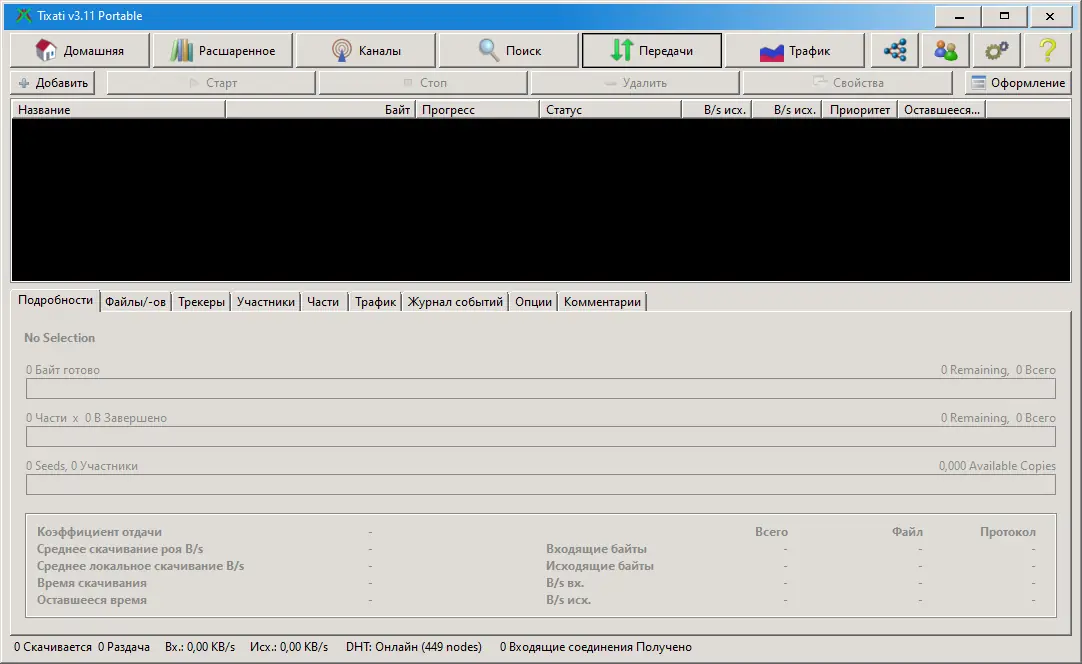Click the Старт start button
1082x664 pixels.
click(211, 83)
